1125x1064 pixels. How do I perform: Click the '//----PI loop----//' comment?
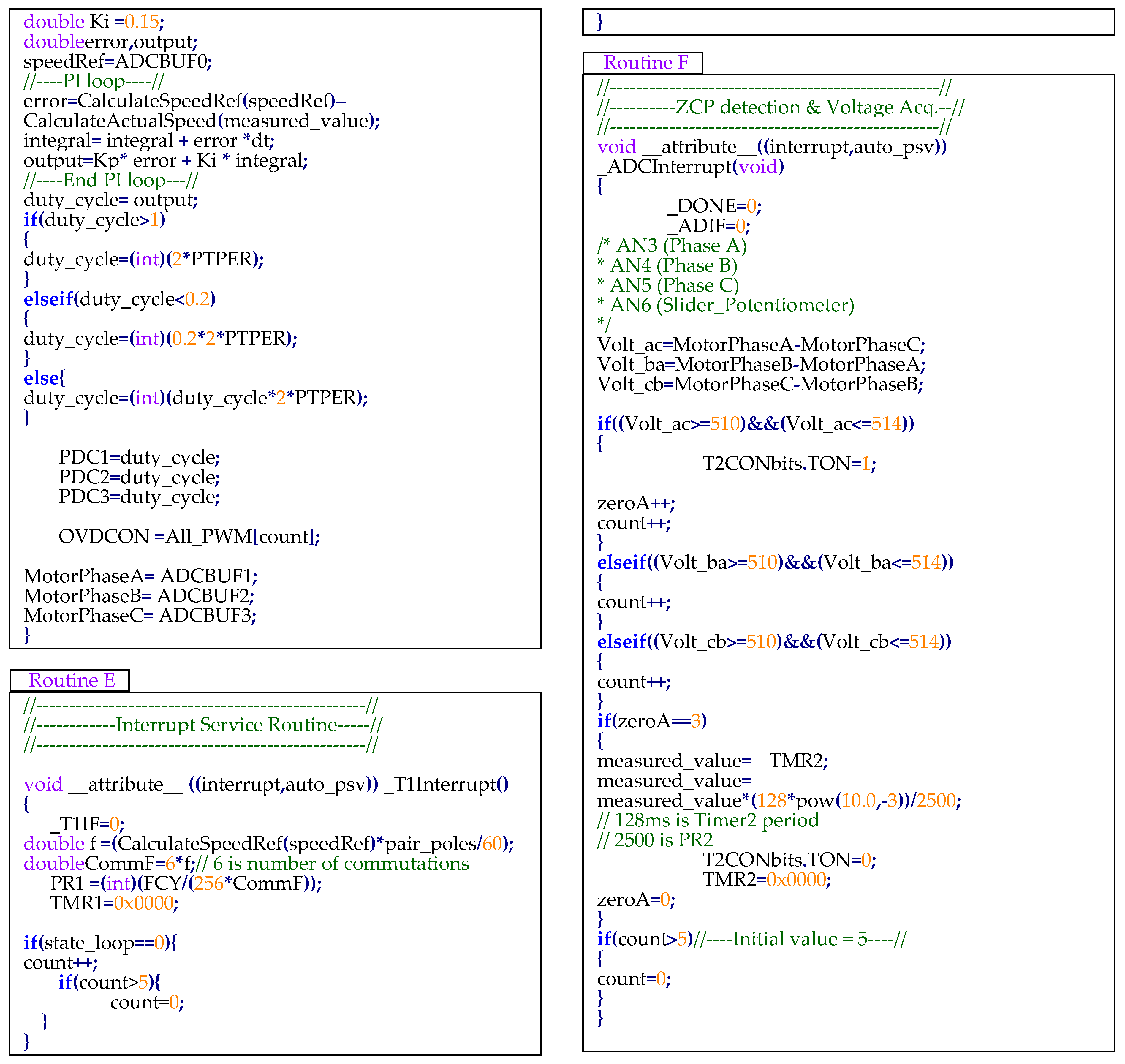[x=94, y=81]
